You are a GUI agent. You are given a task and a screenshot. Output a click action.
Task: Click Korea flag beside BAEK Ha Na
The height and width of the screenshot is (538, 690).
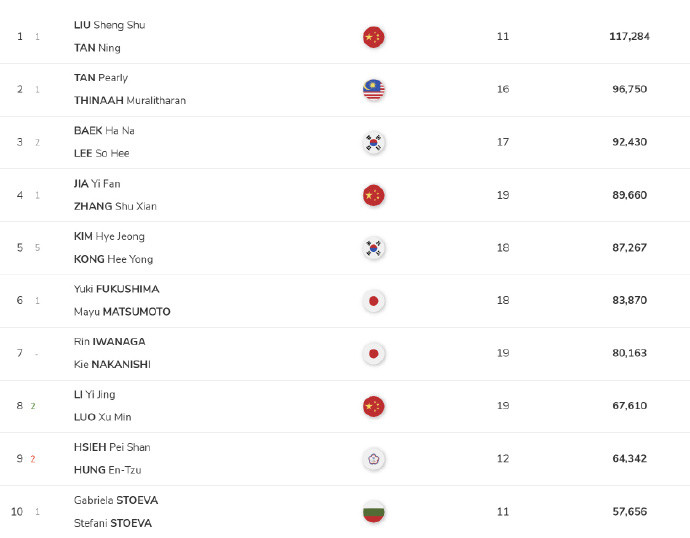coord(373,143)
